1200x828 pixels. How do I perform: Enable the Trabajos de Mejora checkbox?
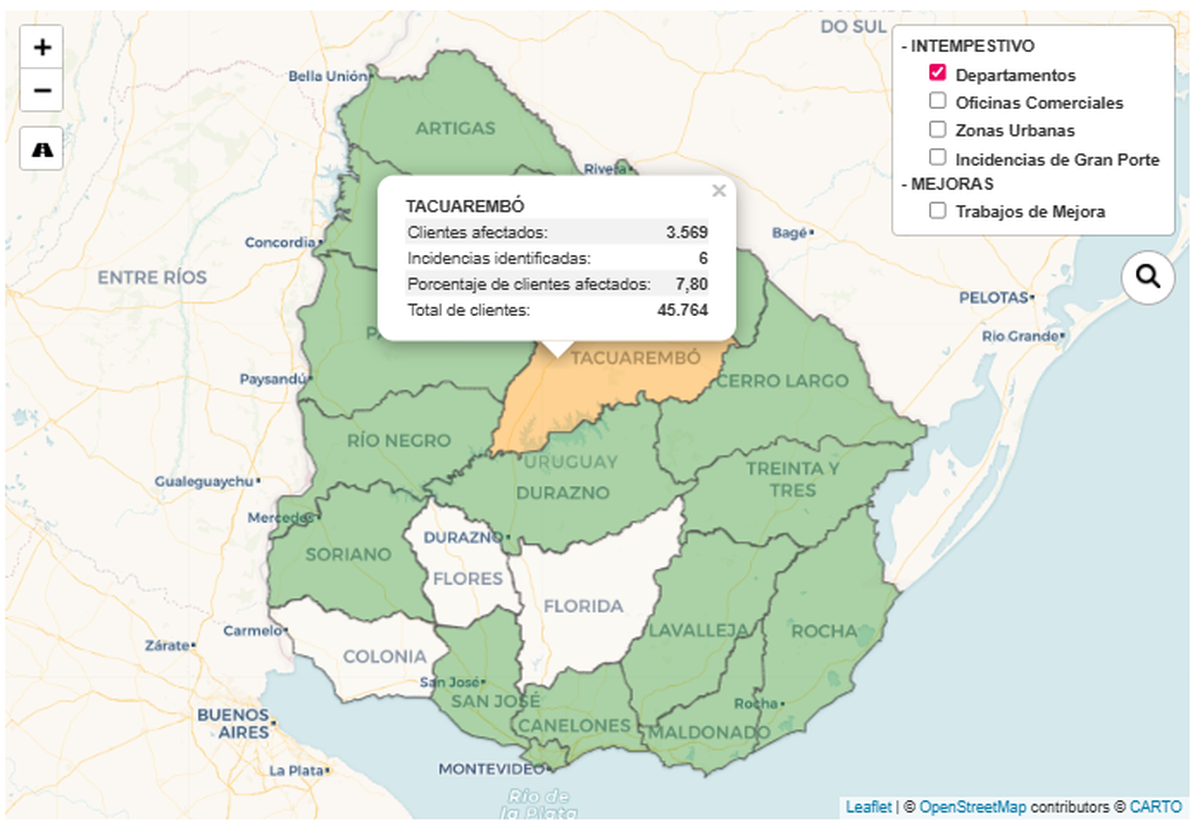click(937, 210)
